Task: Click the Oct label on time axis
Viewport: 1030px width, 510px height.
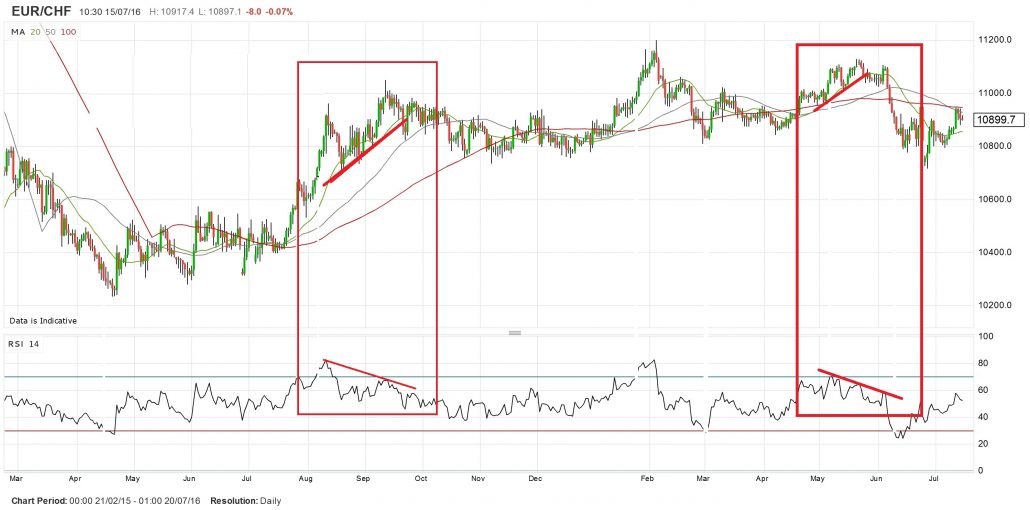Action: [421, 480]
